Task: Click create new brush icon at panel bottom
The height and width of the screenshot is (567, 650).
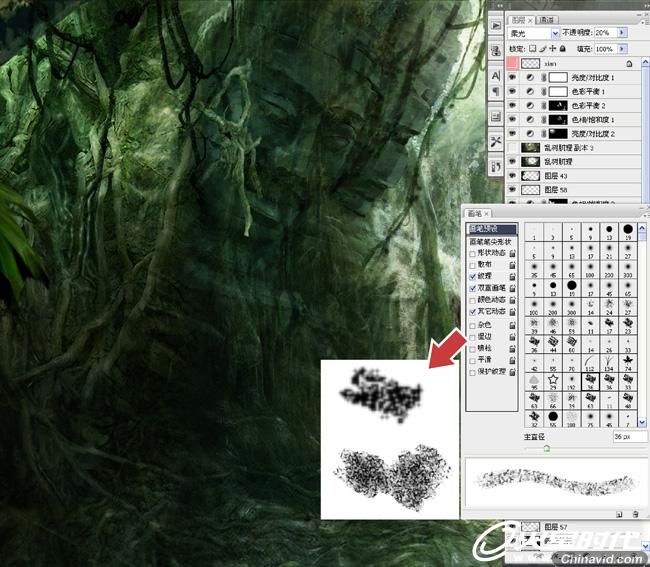Action: 619,514
